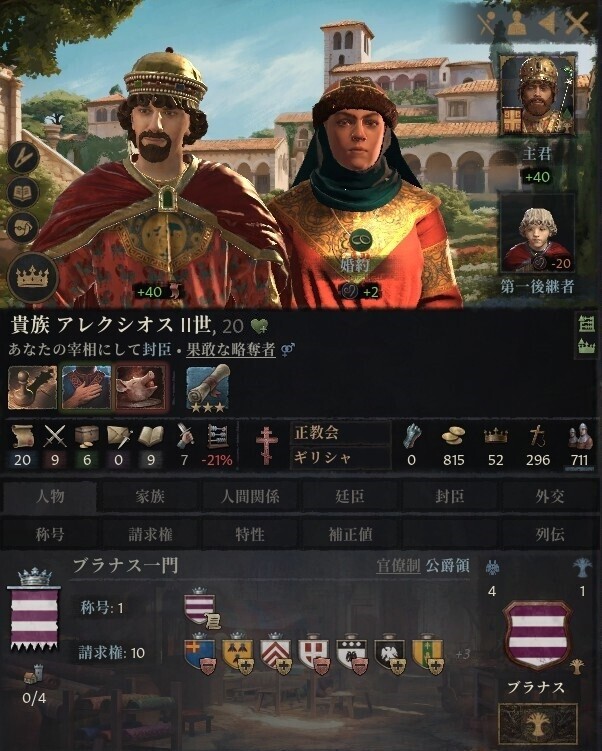Click the crown icon beside the portrait
The width and height of the screenshot is (602, 751).
coord(33,277)
